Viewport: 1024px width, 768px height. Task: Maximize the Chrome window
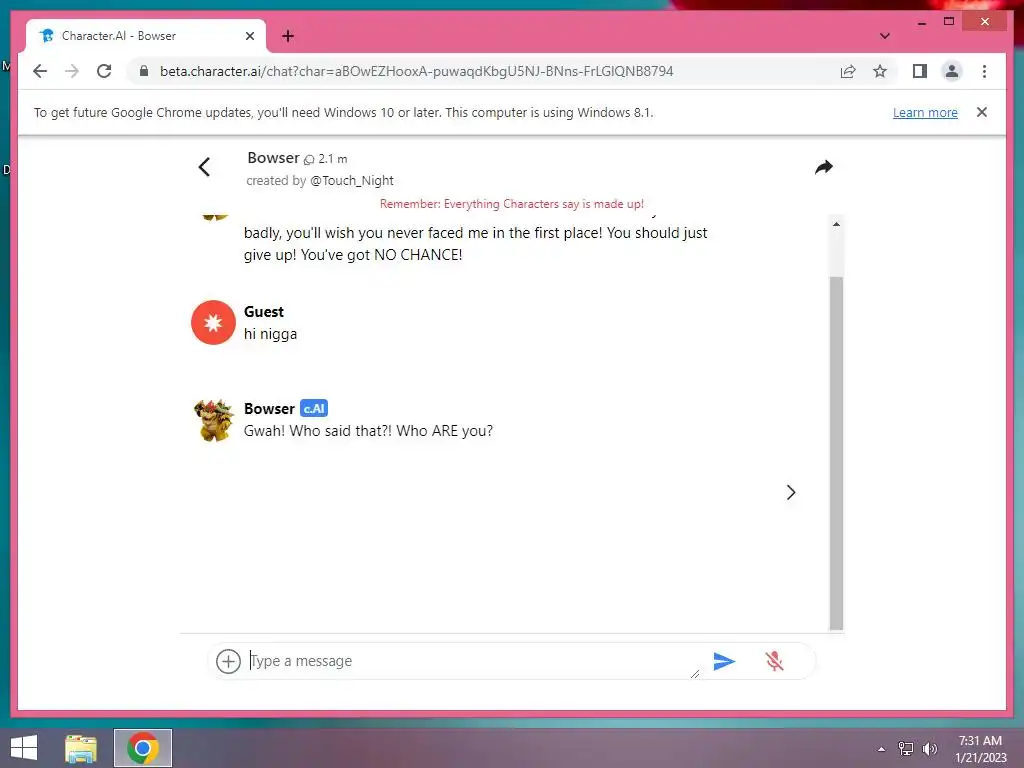coord(949,22)
